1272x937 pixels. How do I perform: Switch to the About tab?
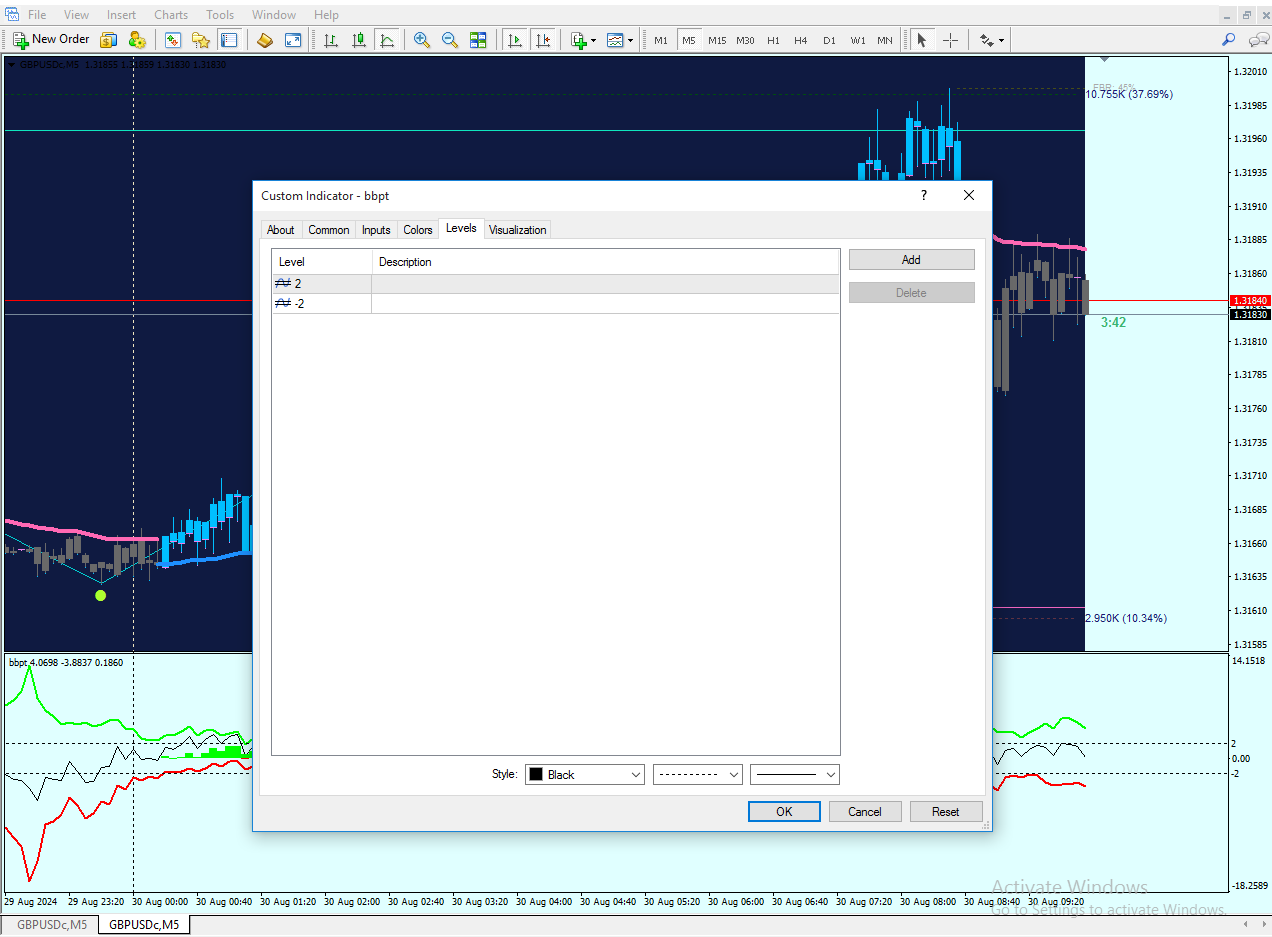[281, 230]
